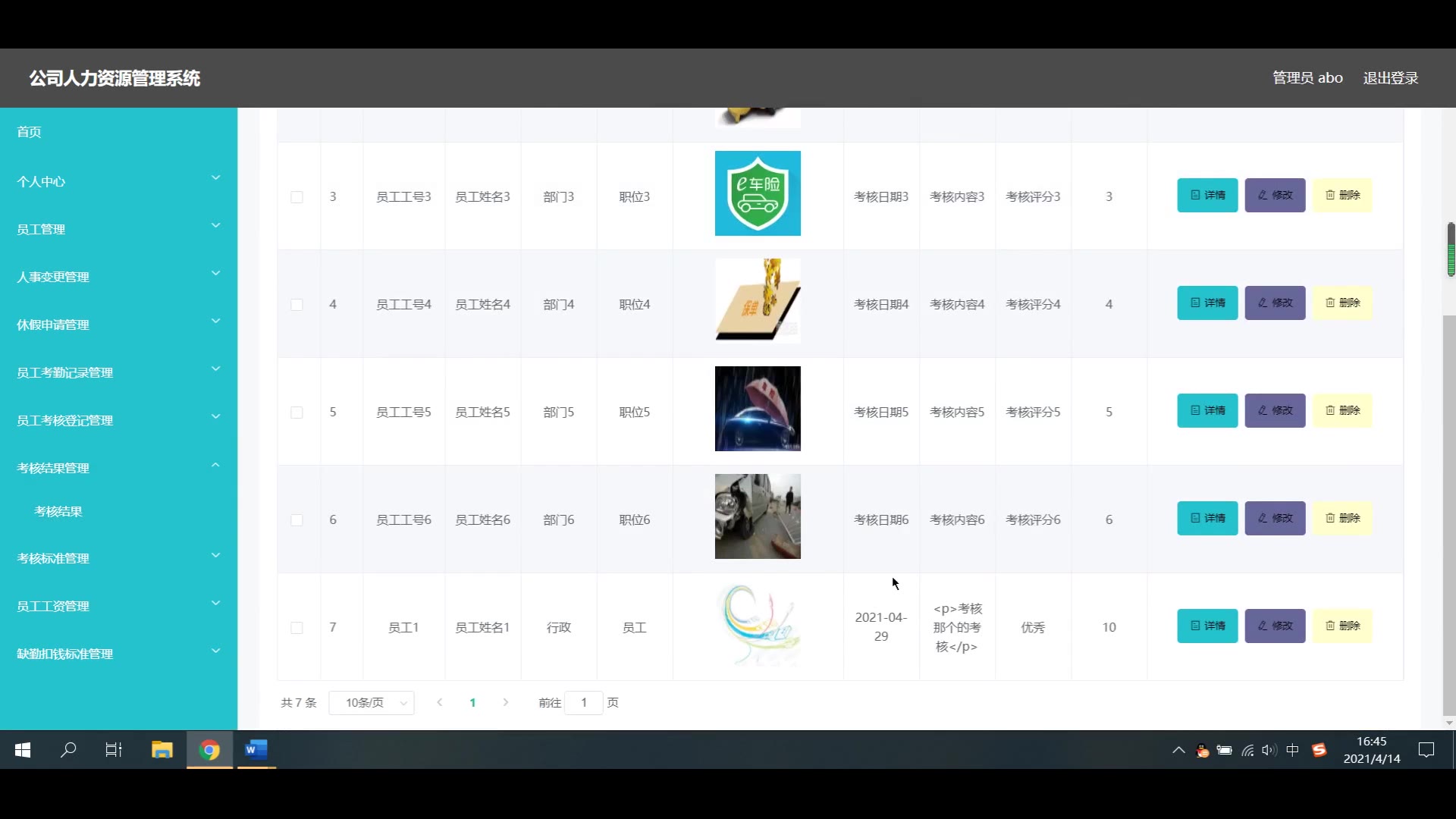Open the notification center icon
This screenshot has height=819, width=1456.
coord(1426,750)
